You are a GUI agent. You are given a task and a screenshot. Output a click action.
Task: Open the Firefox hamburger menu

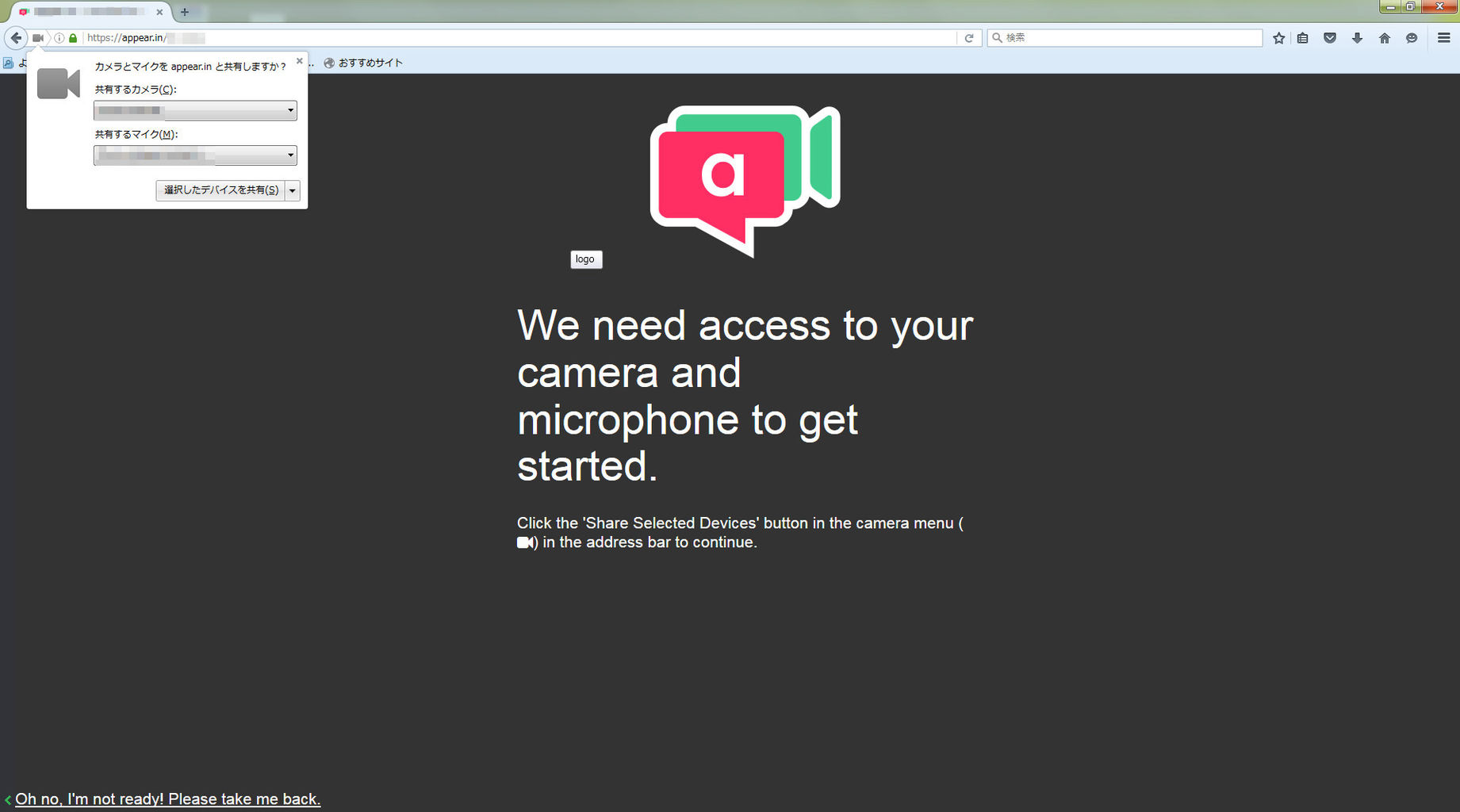pos(1443,38)
